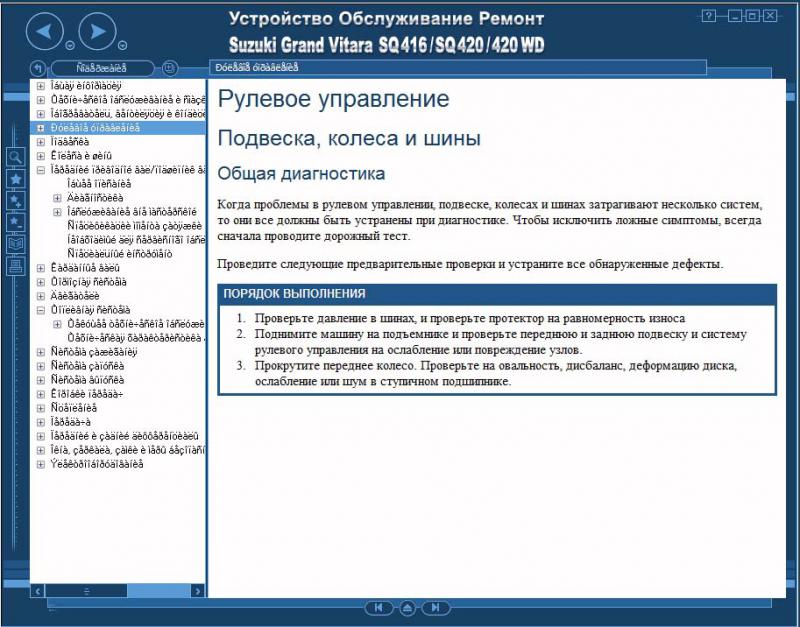Open the 'Ýëåêòðîîáîðóäîâàíèå' section
This screenshot has height=627, width=800.
click(96, 464)
